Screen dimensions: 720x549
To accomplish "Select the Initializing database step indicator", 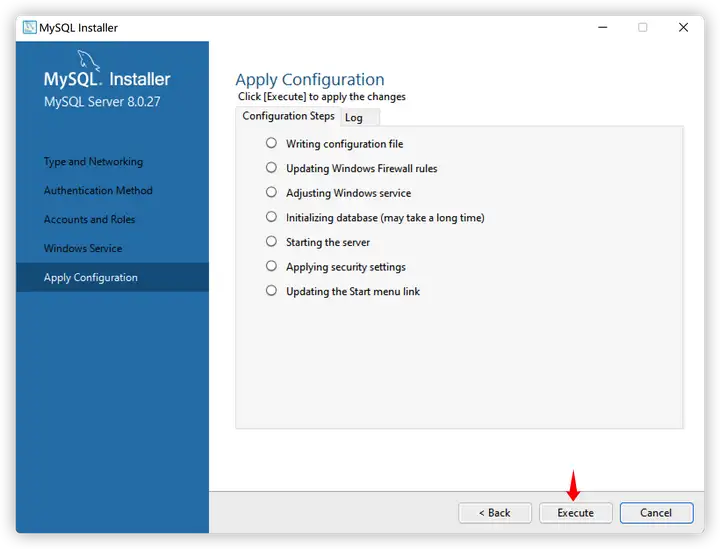I will click(271, 217).
